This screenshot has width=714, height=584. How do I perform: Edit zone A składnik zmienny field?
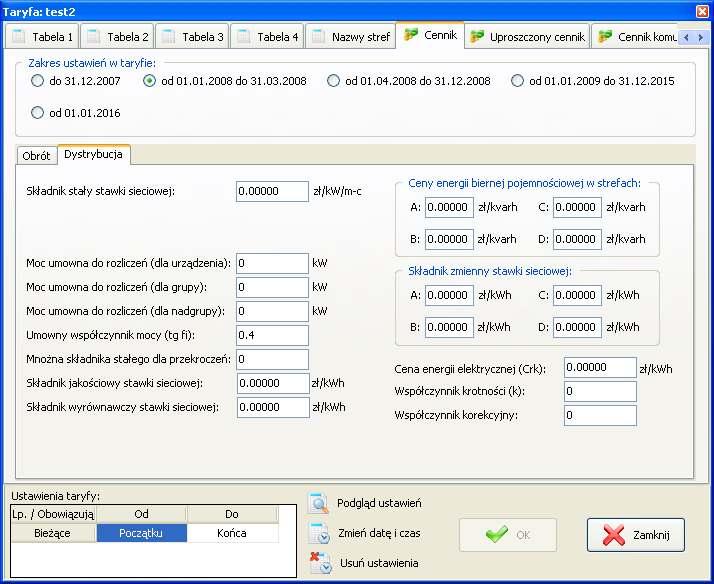[x=449, y=295]
